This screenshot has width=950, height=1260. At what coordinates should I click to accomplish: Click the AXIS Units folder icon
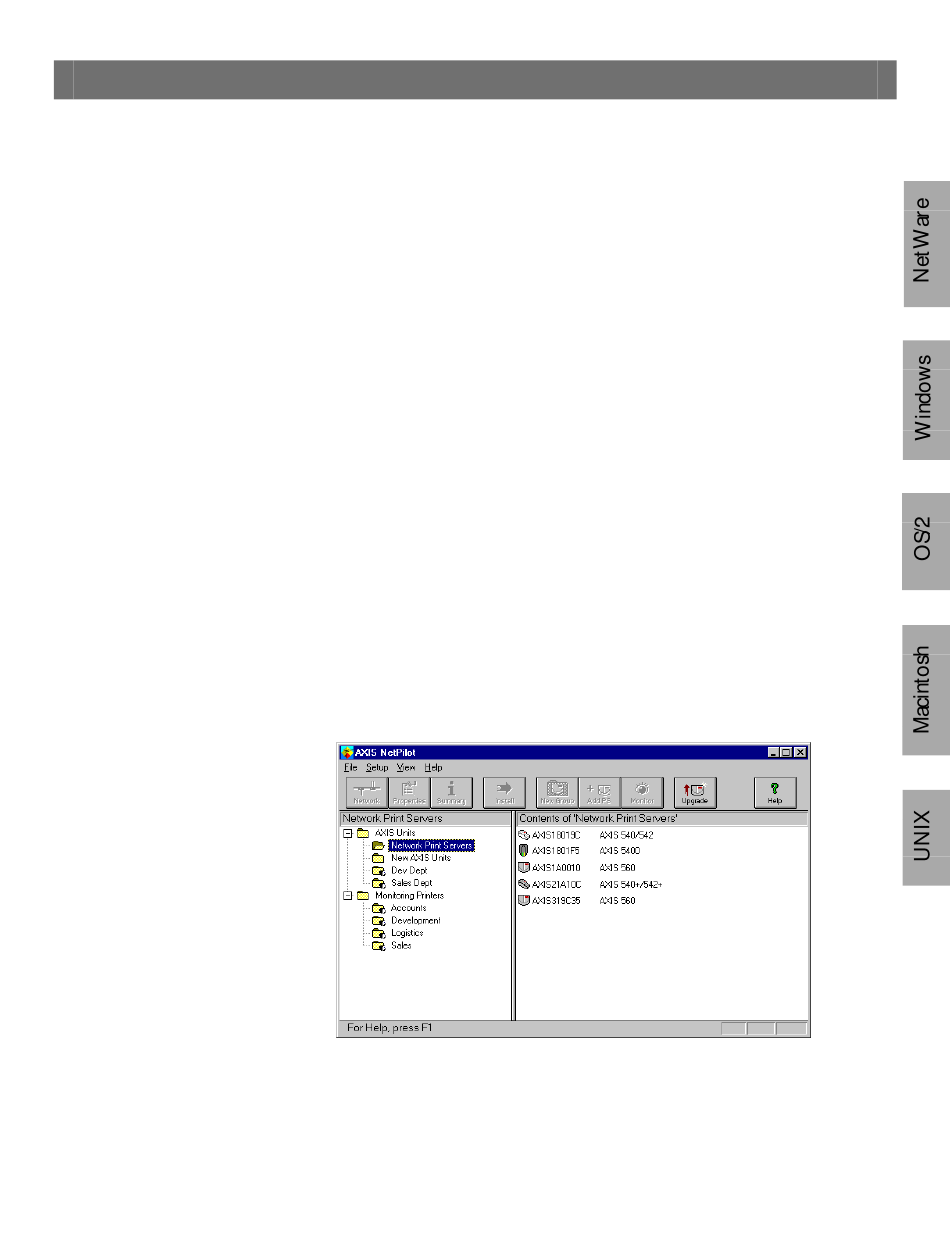[363, 832]
